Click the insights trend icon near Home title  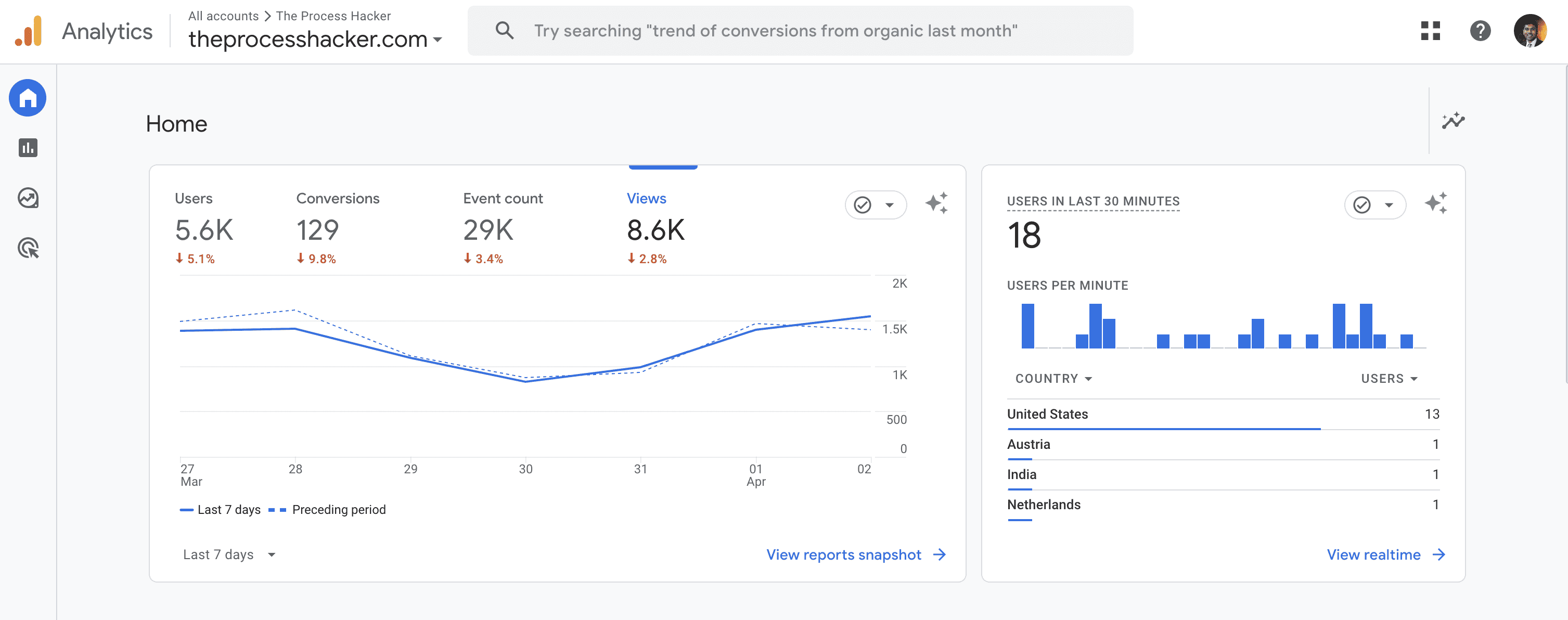click(x=1454, y=121)
